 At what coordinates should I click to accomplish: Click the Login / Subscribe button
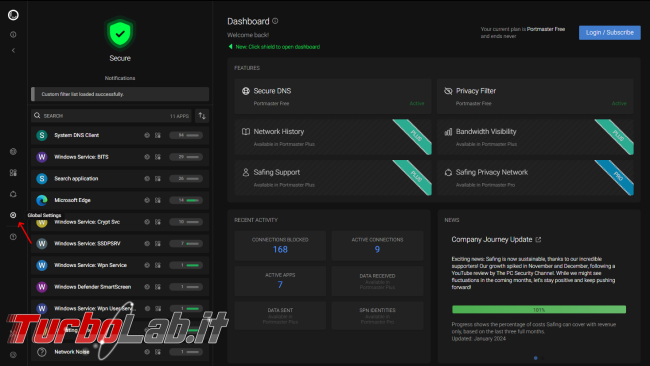[609, 32]
